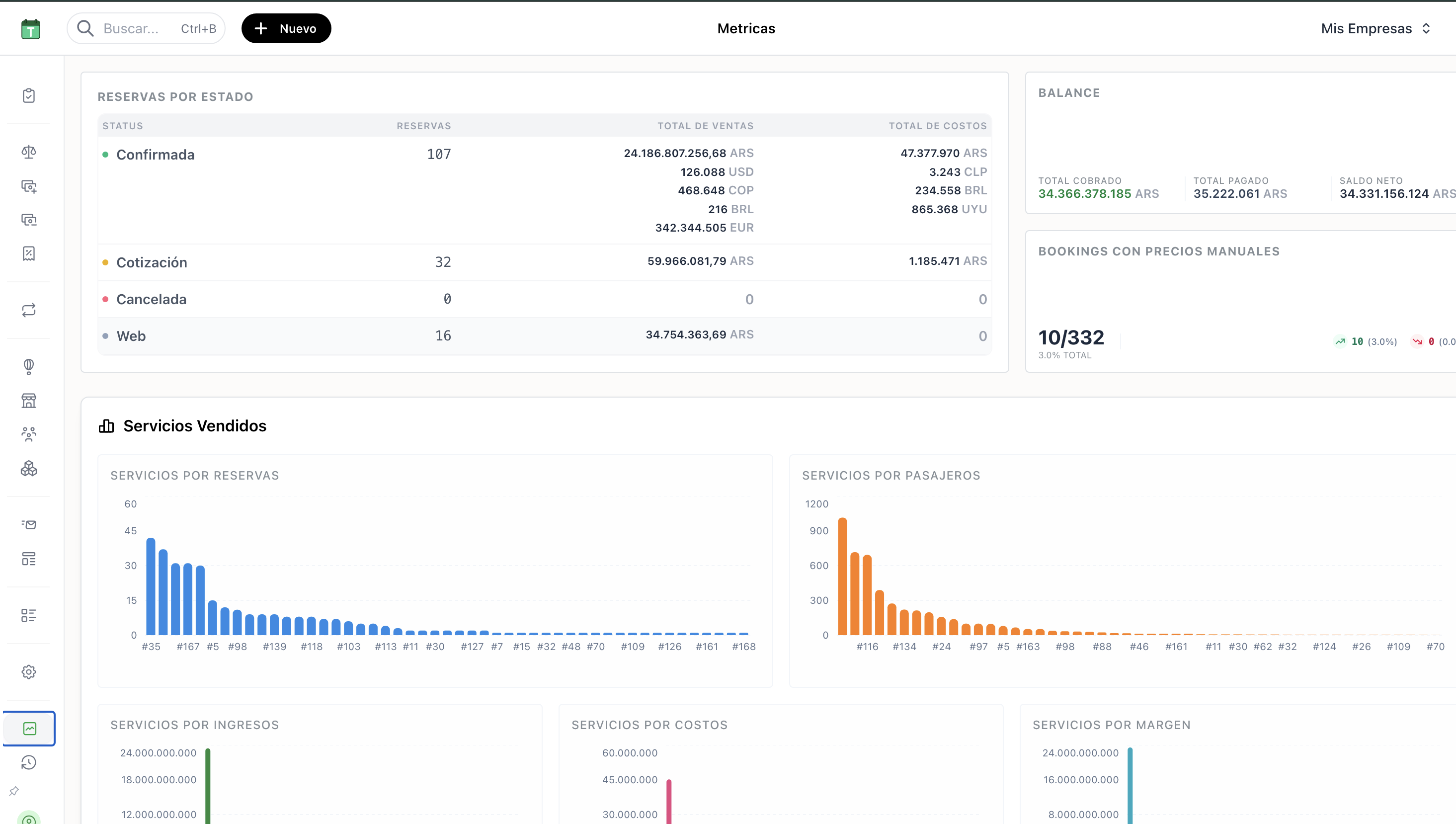The height and width of the screenshot is (824, 1456).
Task: Open the checklist rows sidebar icon
Action: tap(29, 615)
